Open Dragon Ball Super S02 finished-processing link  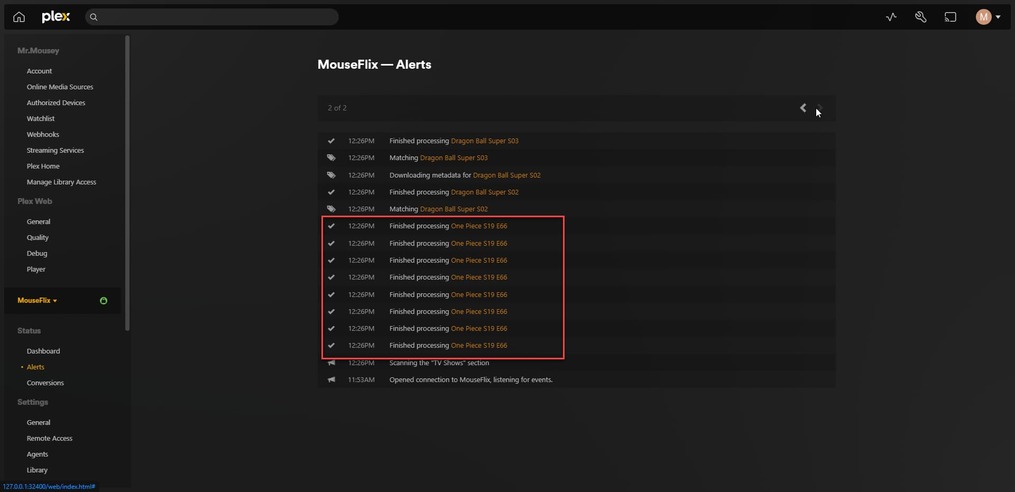[x=485, y=192]
